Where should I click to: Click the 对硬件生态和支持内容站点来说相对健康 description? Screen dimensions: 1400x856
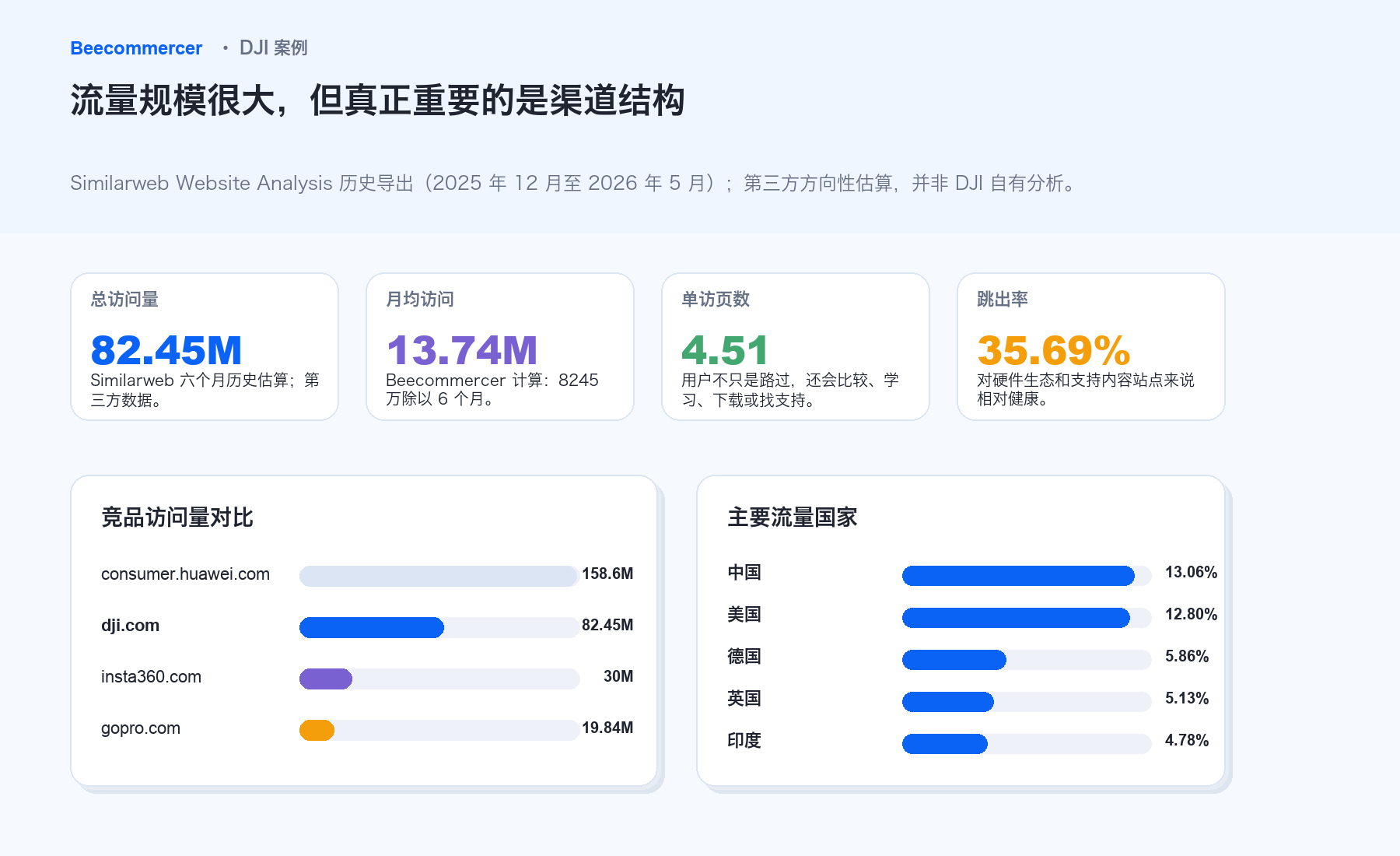[1086, 390]
